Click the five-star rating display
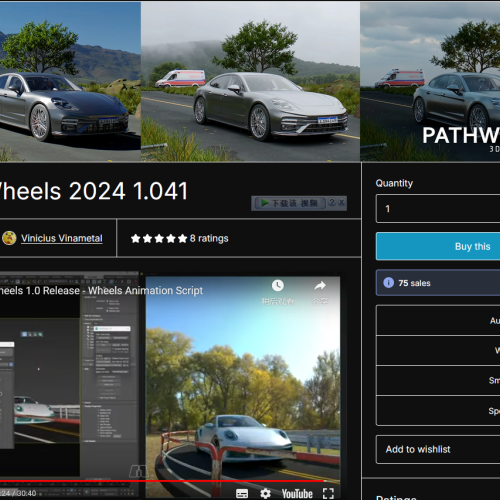This screenshot has width=500, height=500. point(159,238)
